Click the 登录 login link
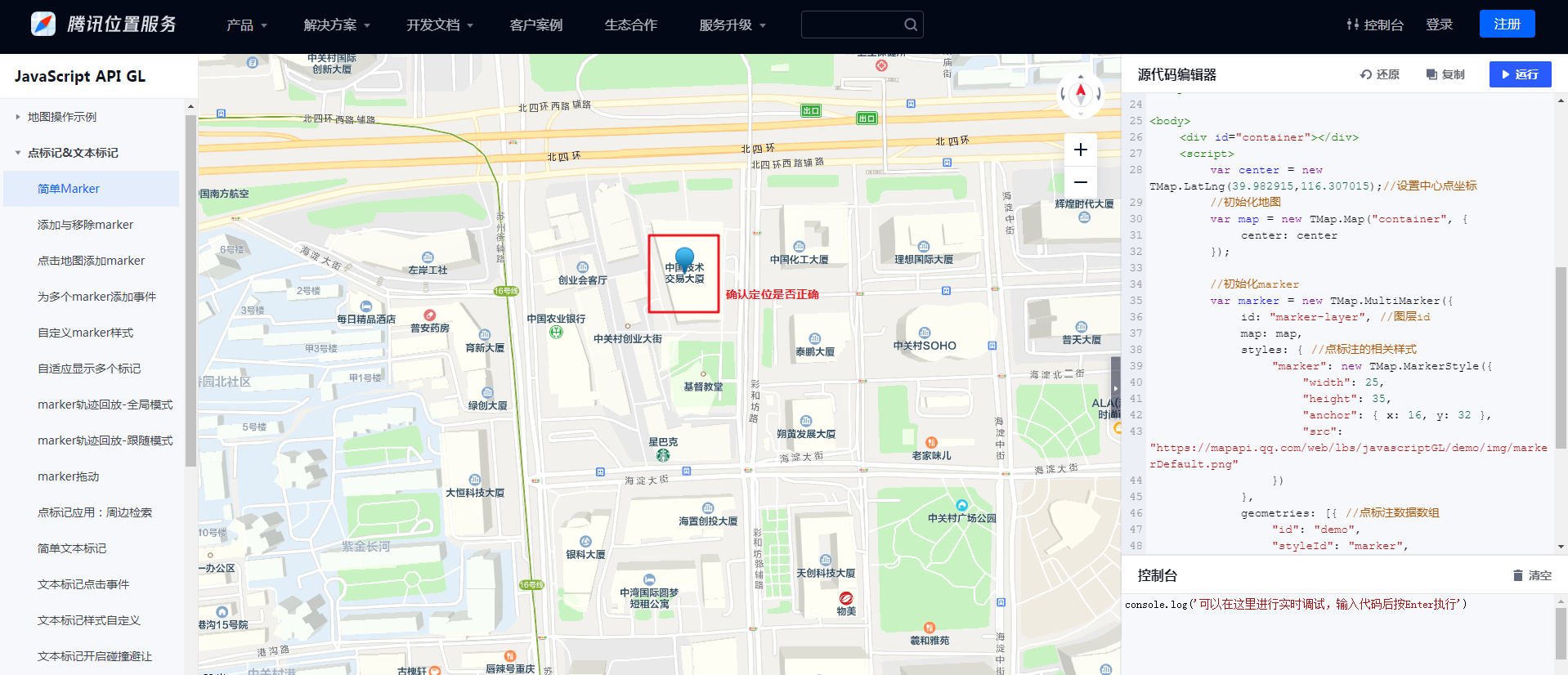 tap(1440, 25)
